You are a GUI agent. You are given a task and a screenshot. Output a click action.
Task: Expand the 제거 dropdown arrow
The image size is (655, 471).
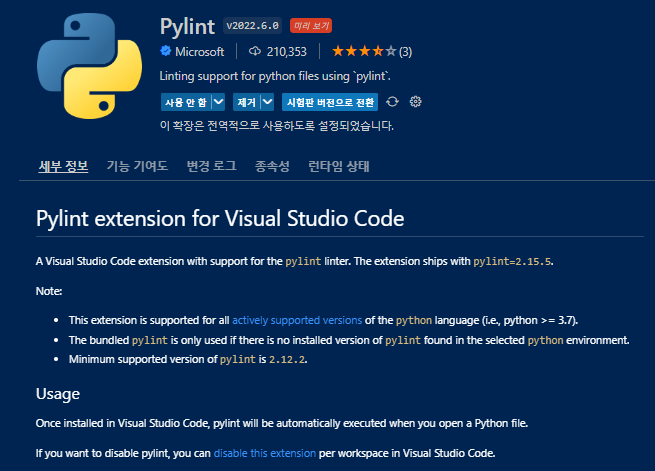pyautogui.click(x=267, y=102)
